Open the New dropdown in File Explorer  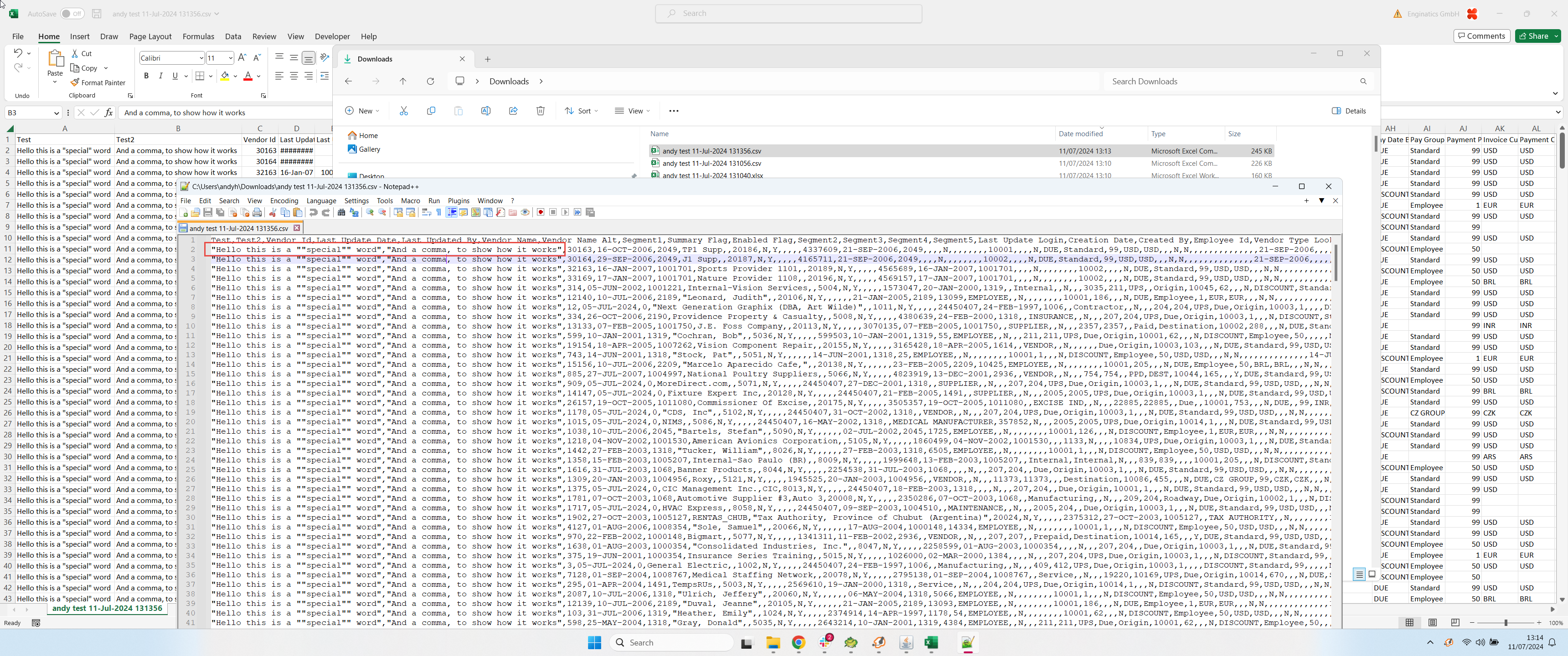(362, 111)
